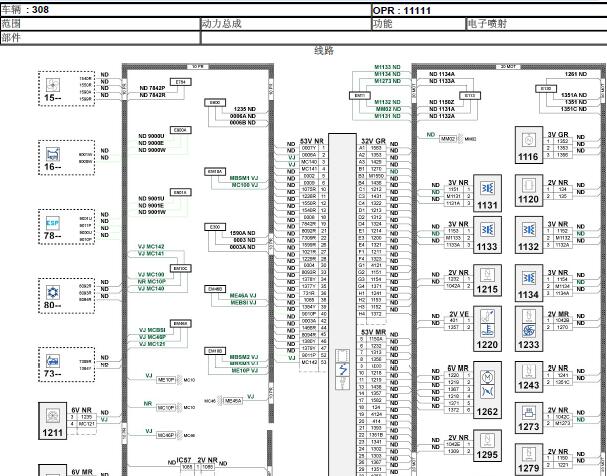The height and width of the screenshot is (476, 607).
Task: Click the 'ND 1134A' wire label
Action: tap(442, 74)
